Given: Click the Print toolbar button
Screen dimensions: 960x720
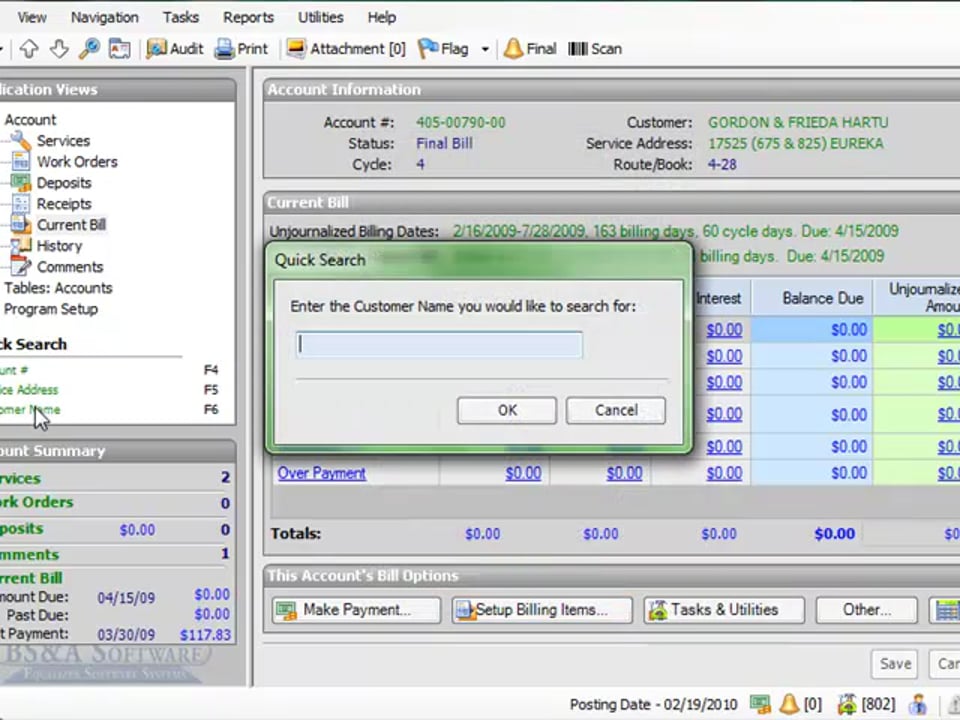Looking at the screenshot, I should [241, 48].
